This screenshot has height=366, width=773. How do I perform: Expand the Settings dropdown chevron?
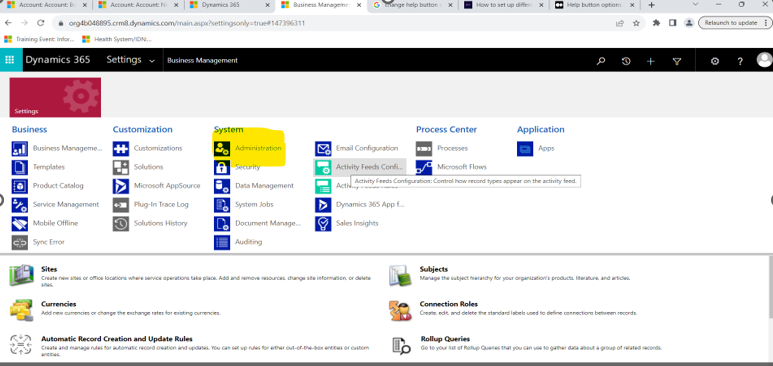click(x=152, y=61)
